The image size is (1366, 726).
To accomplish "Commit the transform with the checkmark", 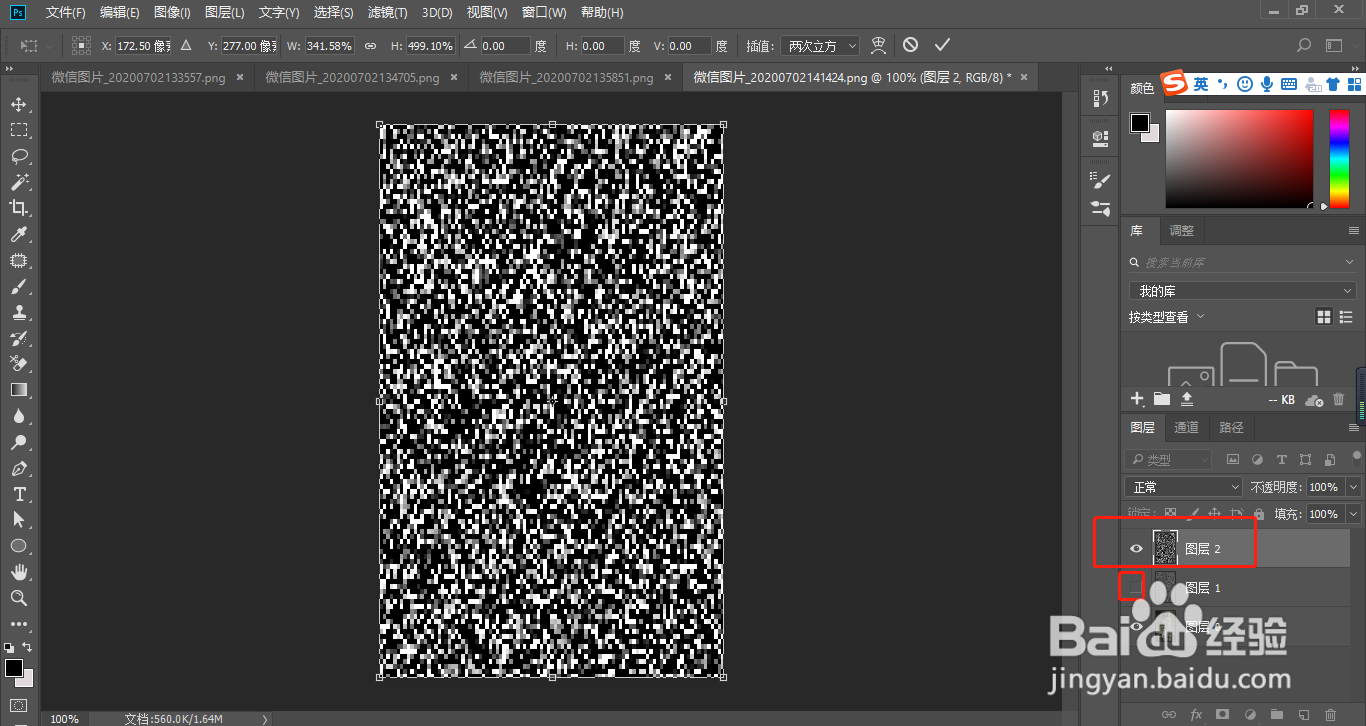I will tap(941, 45).
